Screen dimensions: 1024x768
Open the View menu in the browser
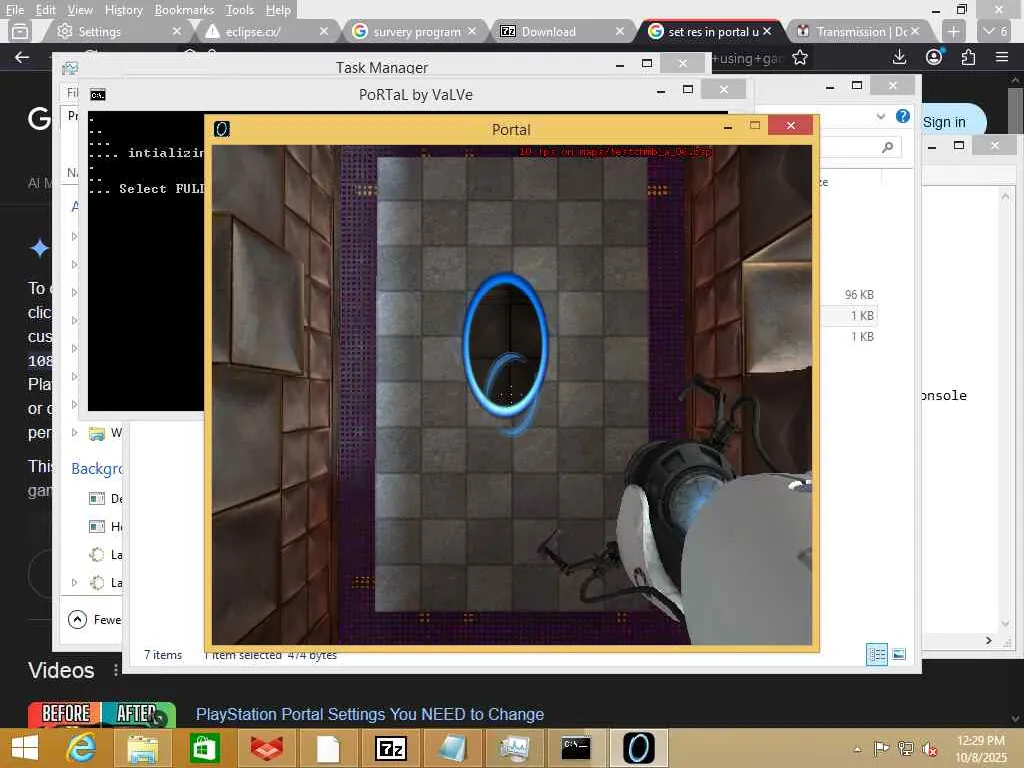(x=80, y=10)
